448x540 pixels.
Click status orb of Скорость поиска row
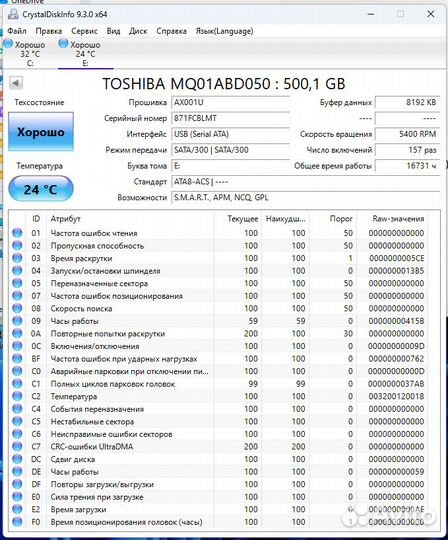pyautogui.click(x=17, y=308)
